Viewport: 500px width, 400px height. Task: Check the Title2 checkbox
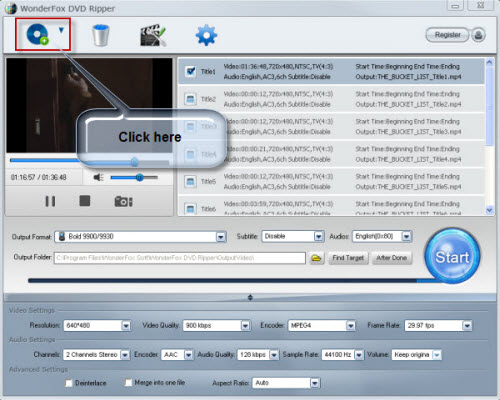(190, 99)
